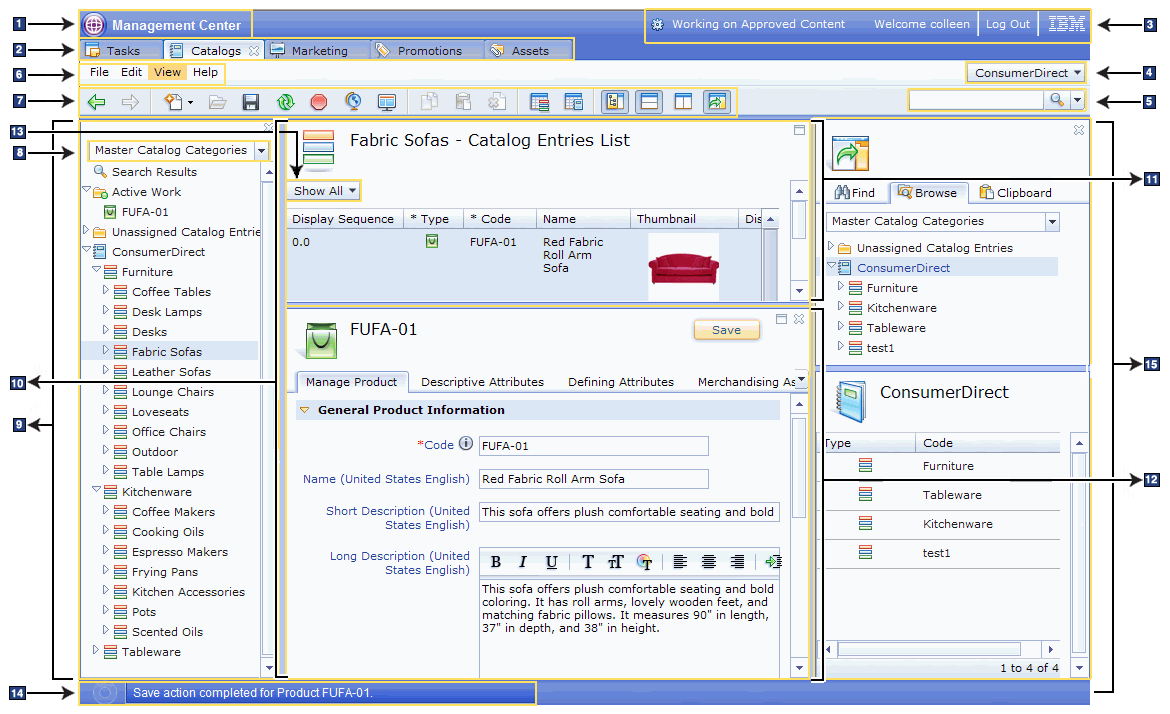The image size is (1170, 714).
Task: Click the Open folder toolbar icon
Action: pyautogui.click(x=217, y=101)
